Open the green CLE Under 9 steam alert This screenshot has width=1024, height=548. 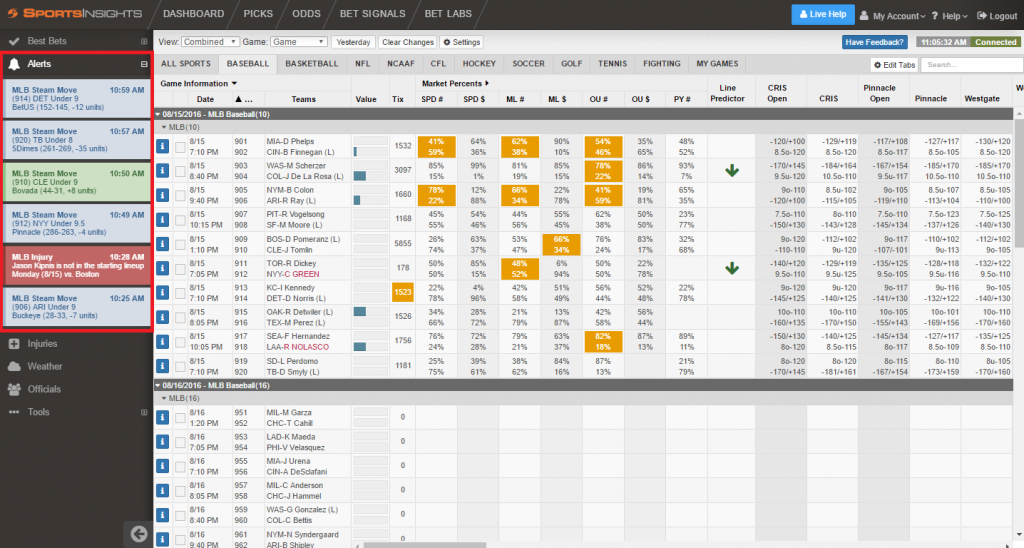pos(77,182)
